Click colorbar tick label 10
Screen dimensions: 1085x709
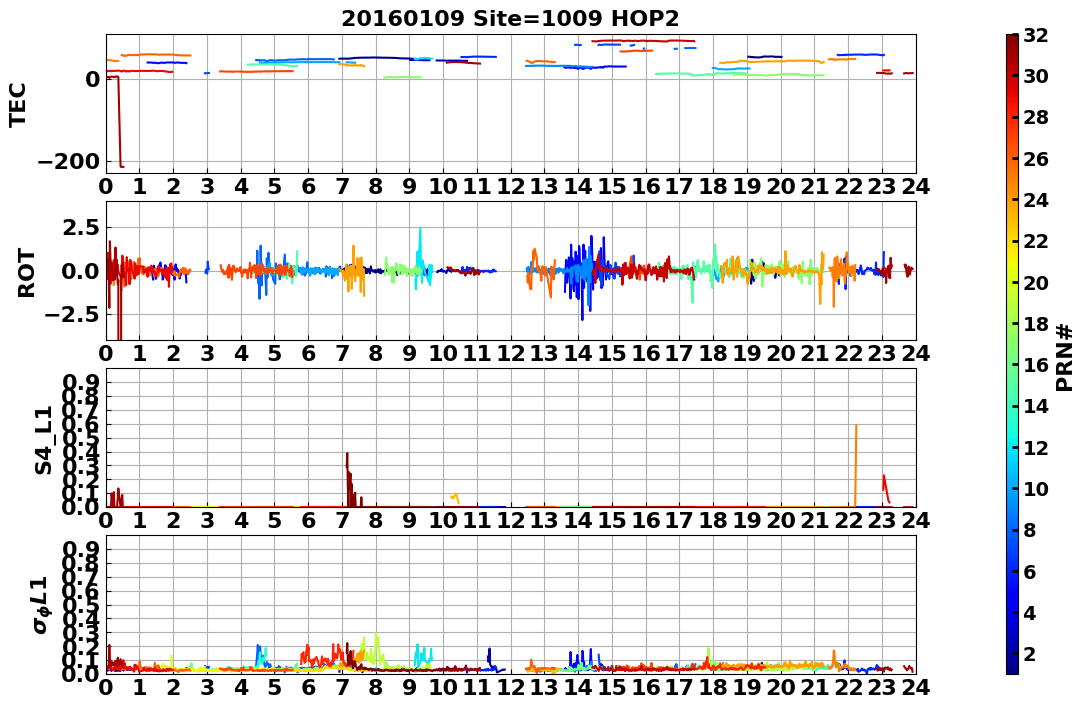click(x=1034, y=489)
